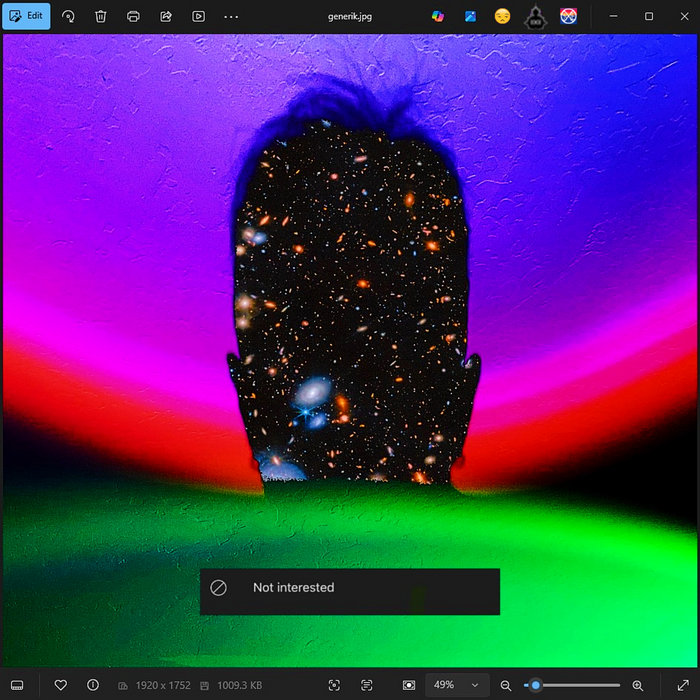Maximize the Photos window

tap(649, 16)
